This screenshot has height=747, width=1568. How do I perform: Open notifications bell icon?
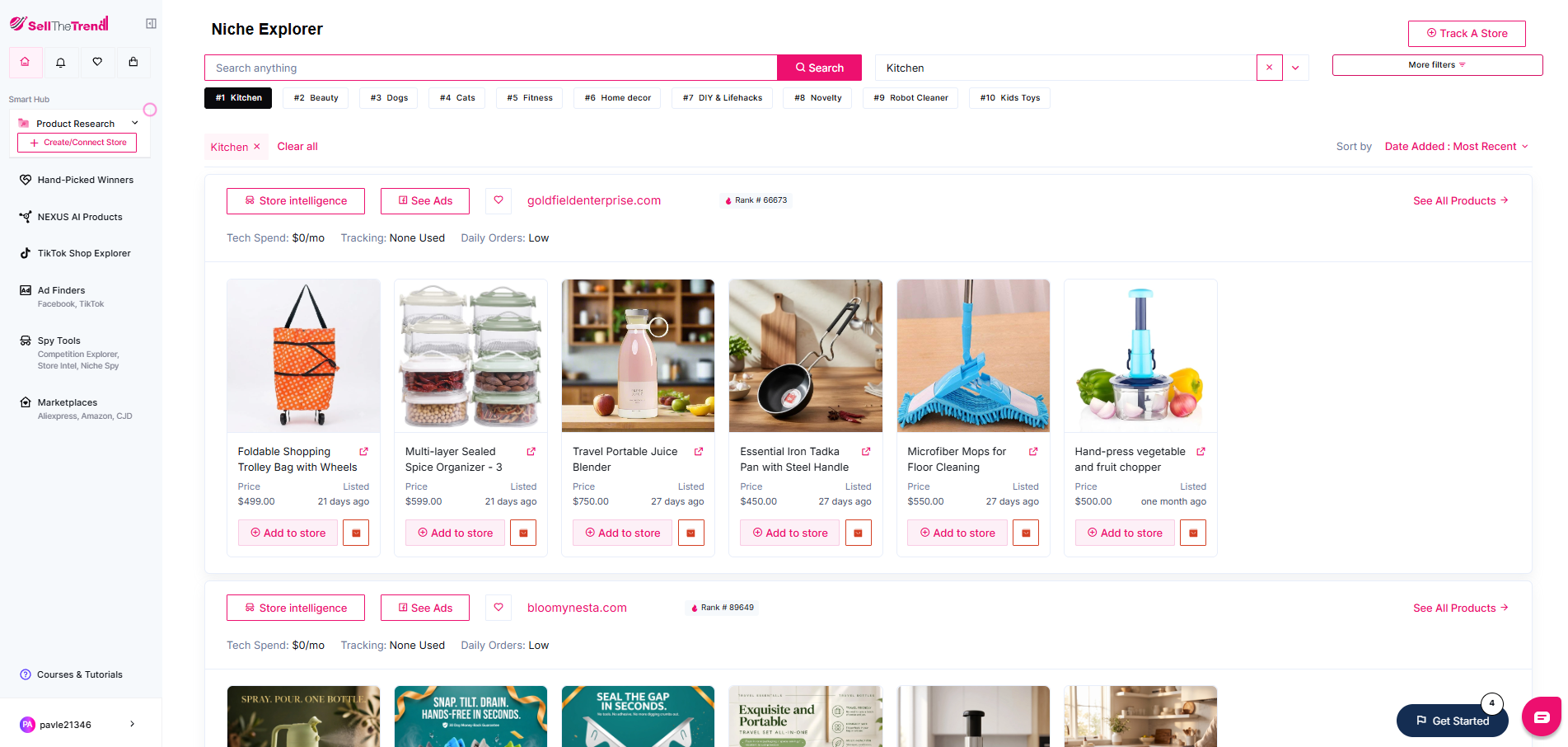[61, 62]
